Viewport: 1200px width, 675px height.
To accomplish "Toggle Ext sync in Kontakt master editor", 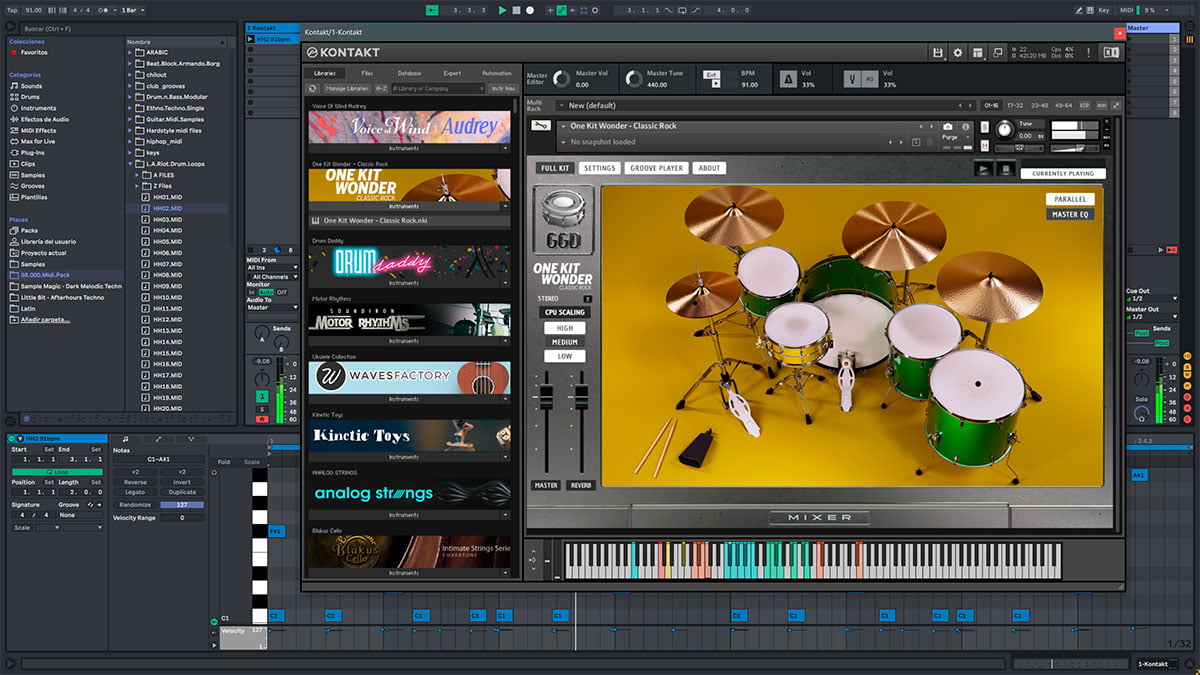I will point(712,75).
